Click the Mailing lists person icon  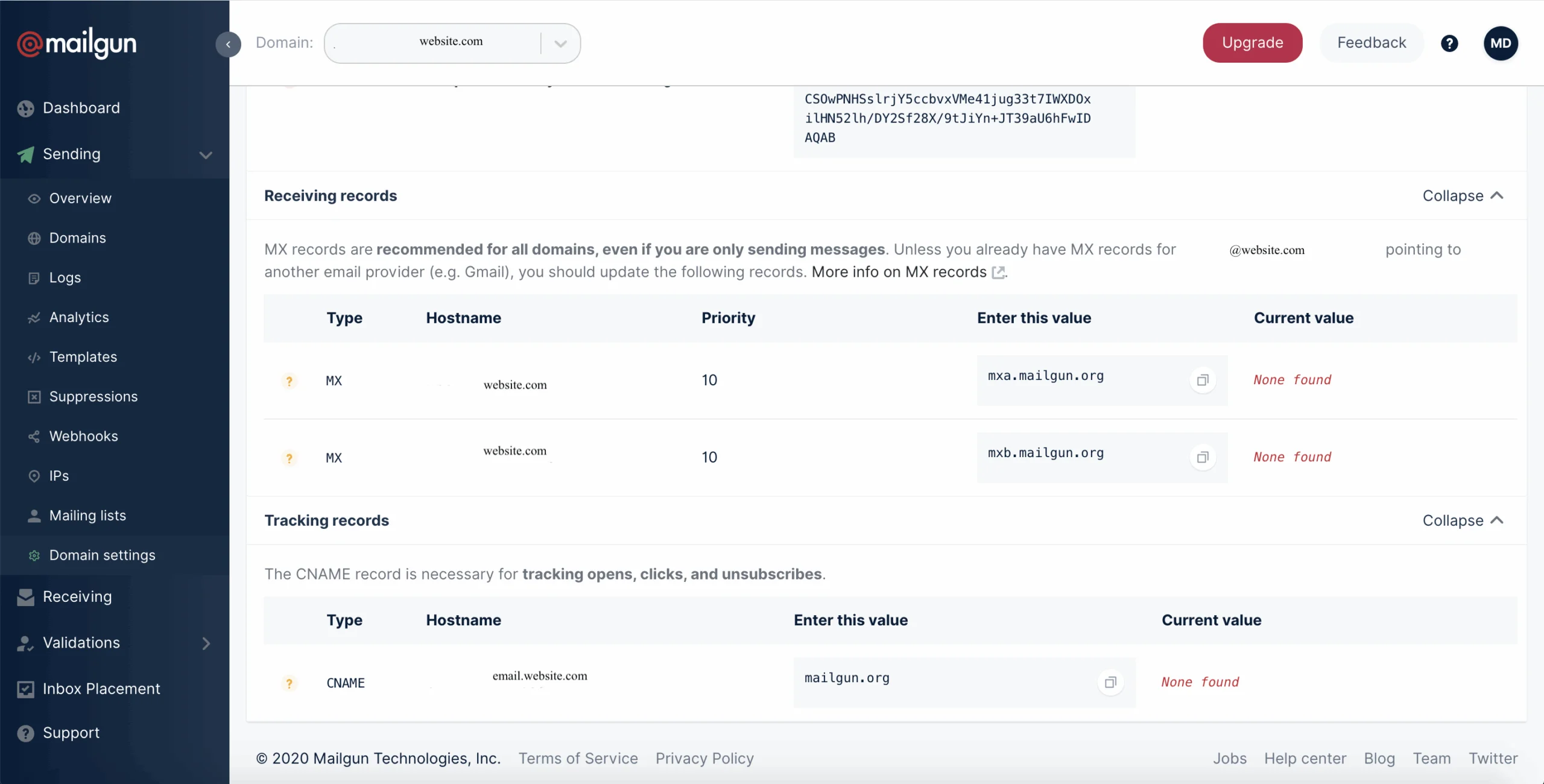coord(34,516)
